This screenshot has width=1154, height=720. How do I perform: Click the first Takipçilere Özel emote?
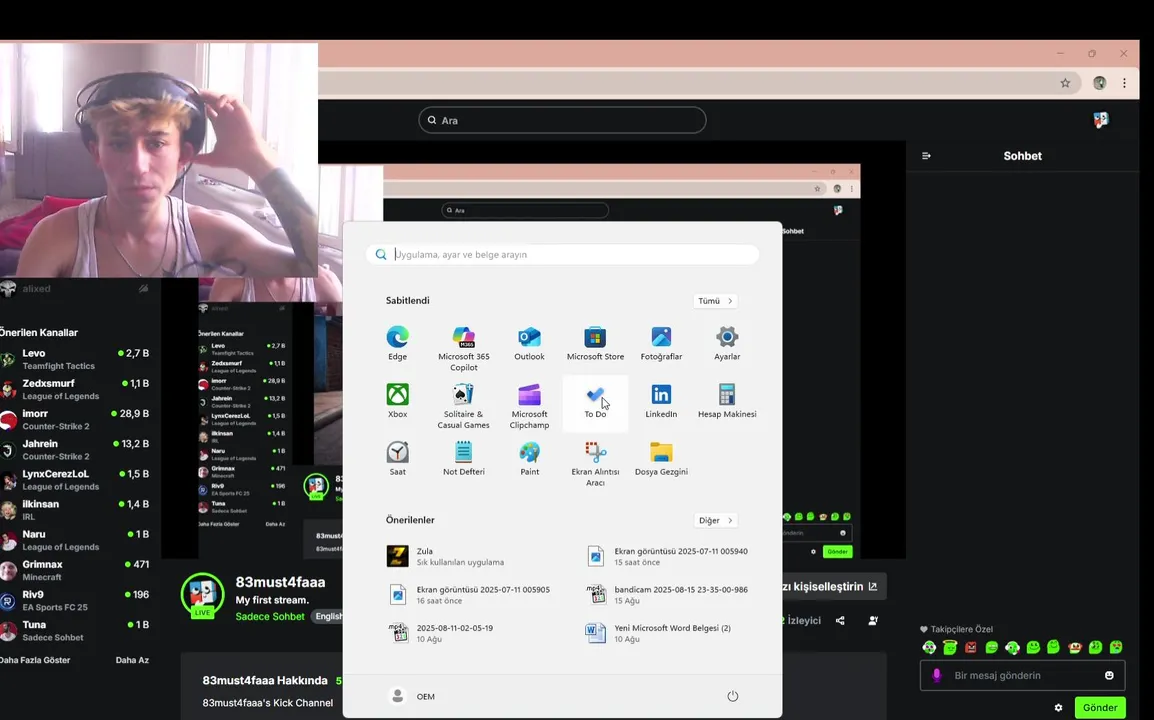click(930, 647)
